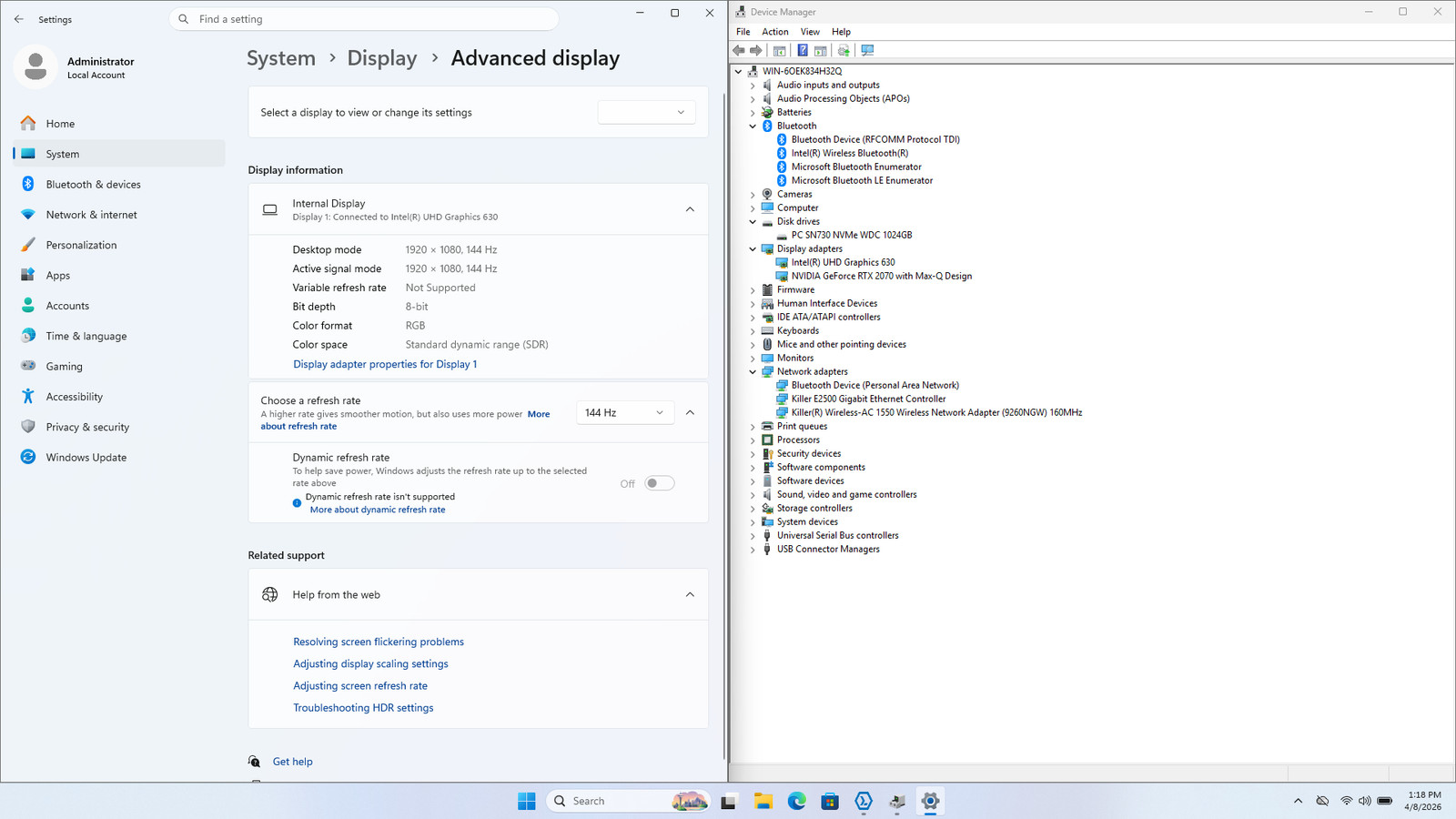Open the View menu in Device Manager
The width and height of the screenshot is (1456, 819).
(x=810, y=32)
